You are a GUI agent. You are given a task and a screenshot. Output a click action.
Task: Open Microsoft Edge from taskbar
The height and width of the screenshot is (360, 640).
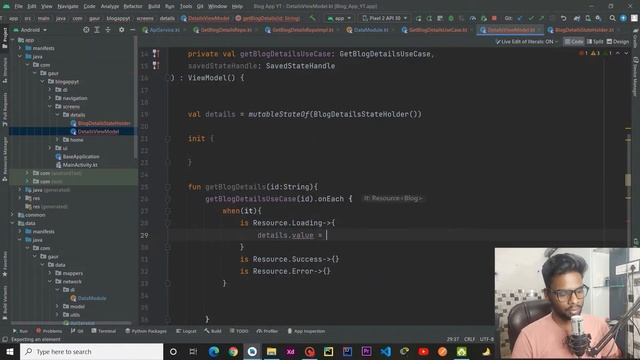click(x=213, y=351)
